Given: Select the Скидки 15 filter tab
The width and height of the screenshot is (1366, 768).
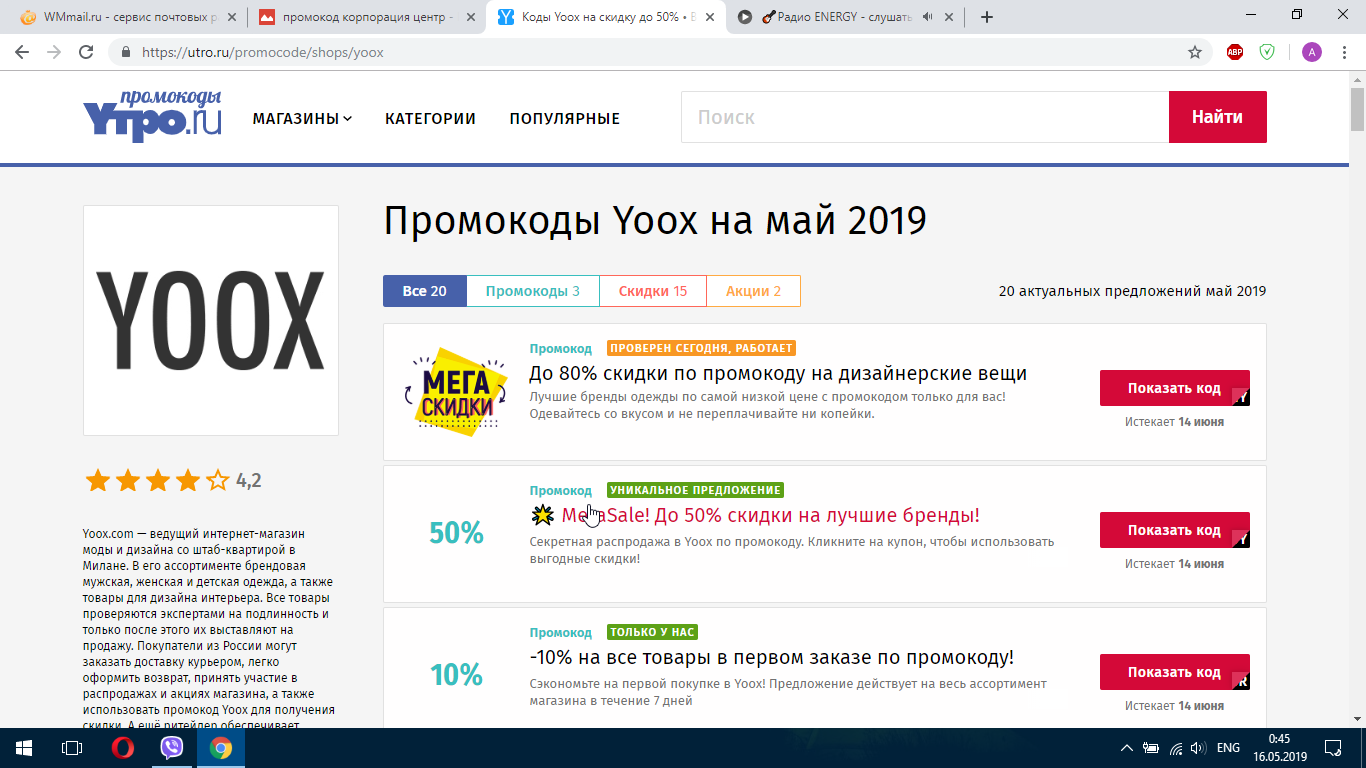Looking at the screenshot, I should click(x=653, y=291).
